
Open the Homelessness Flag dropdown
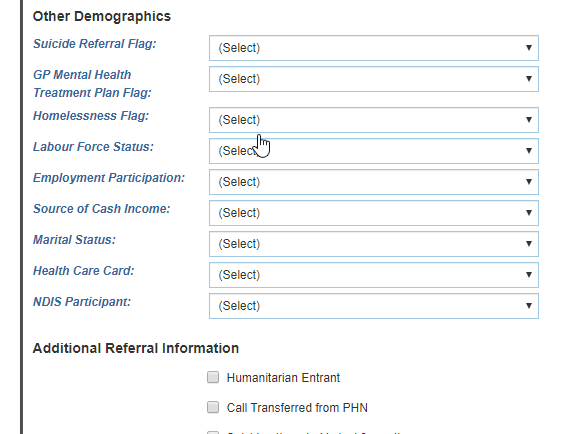(x=374, y=120)
